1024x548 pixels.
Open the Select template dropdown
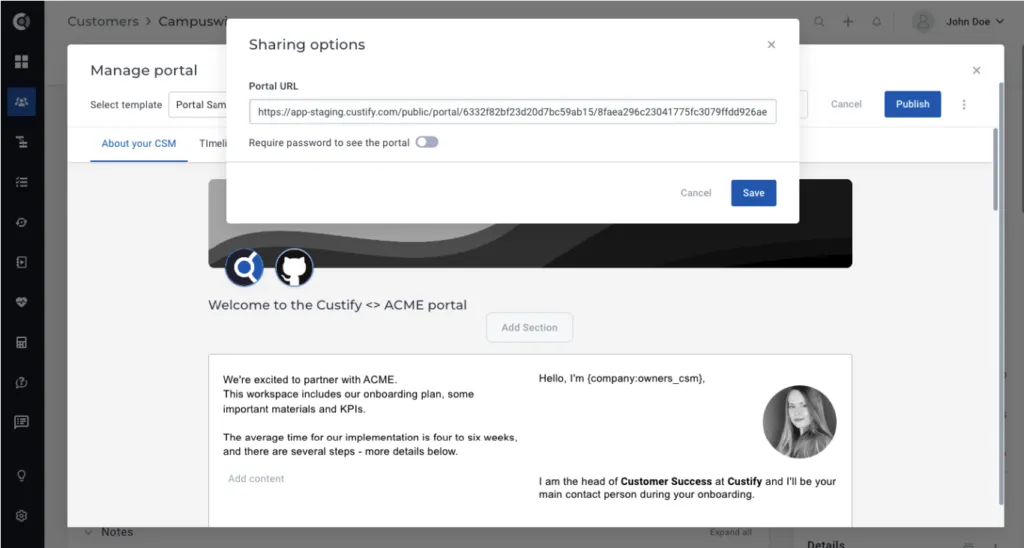pos(199,105)
